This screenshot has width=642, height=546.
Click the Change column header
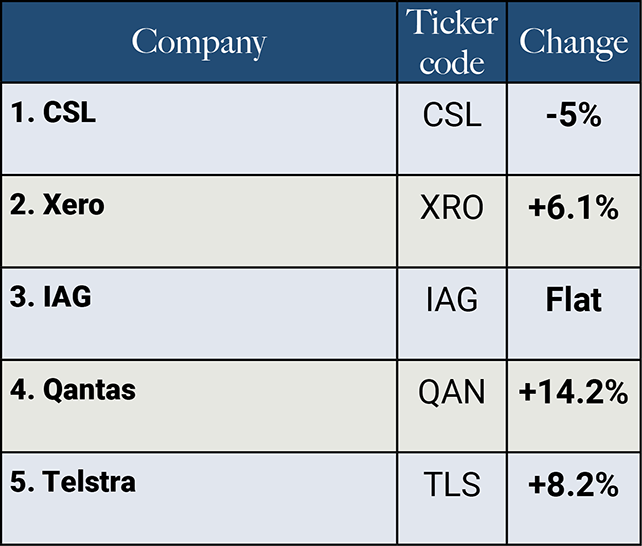[573, 42]
